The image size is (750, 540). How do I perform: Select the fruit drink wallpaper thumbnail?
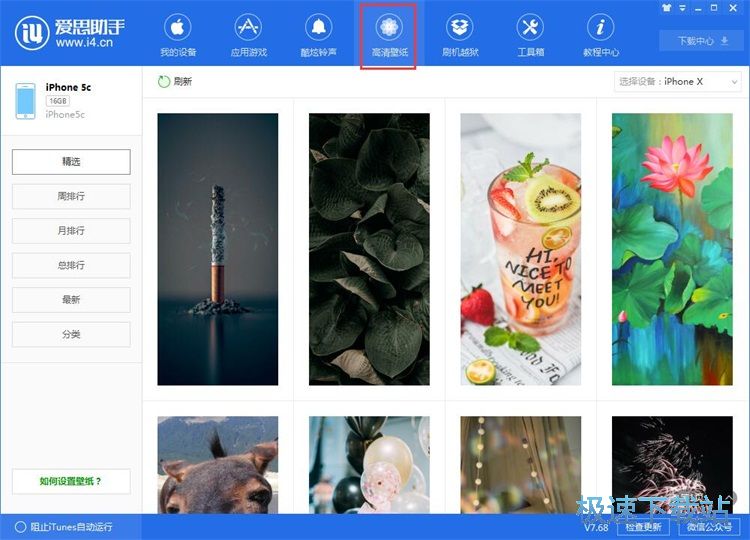(520, 249)
